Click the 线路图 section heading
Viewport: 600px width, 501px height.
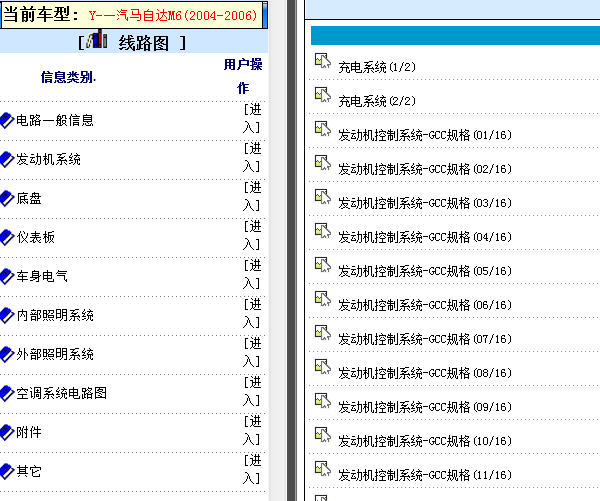(x=143, y=43)
